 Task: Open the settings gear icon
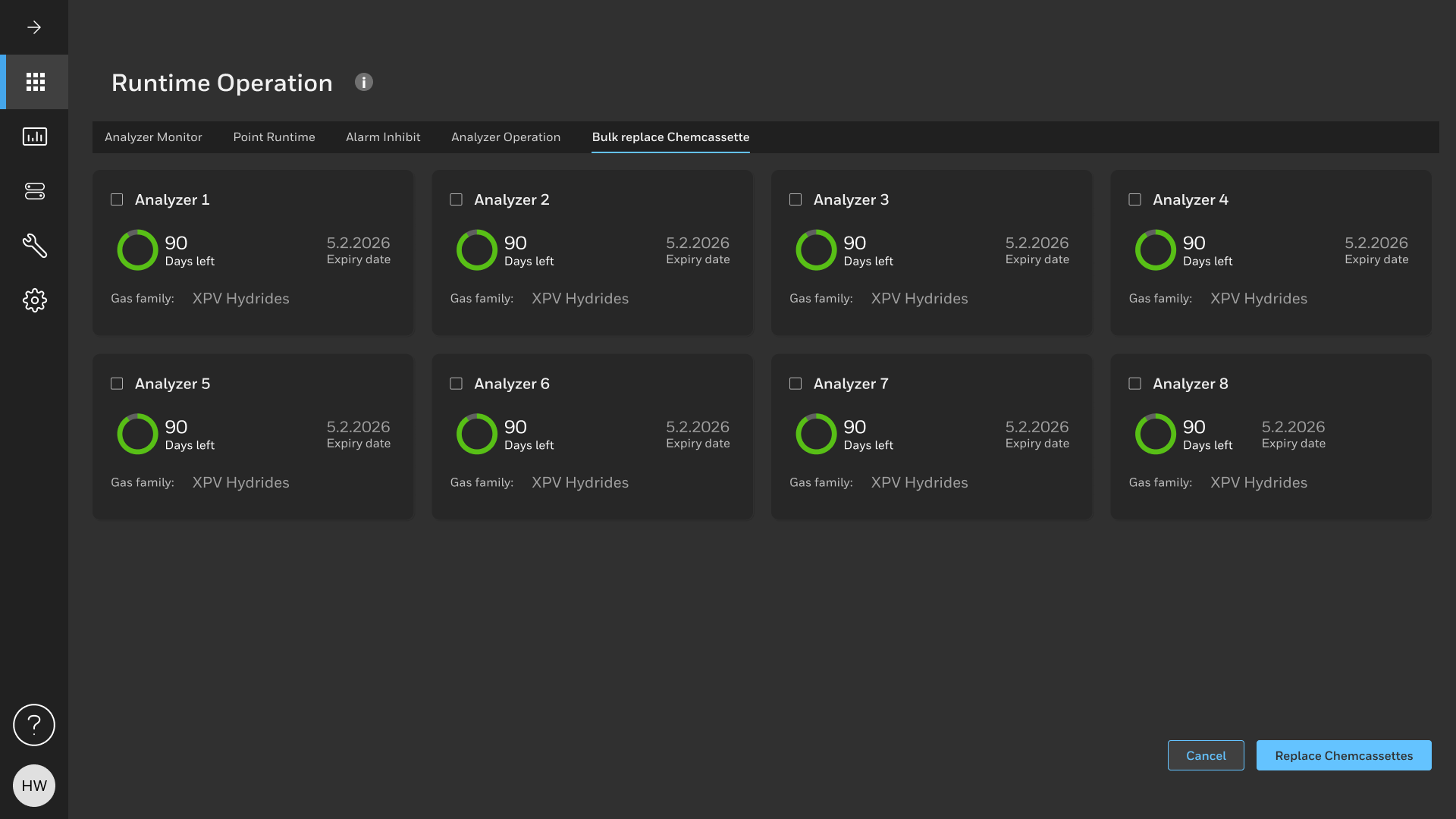pyautogui.click(x=35, y=300)
